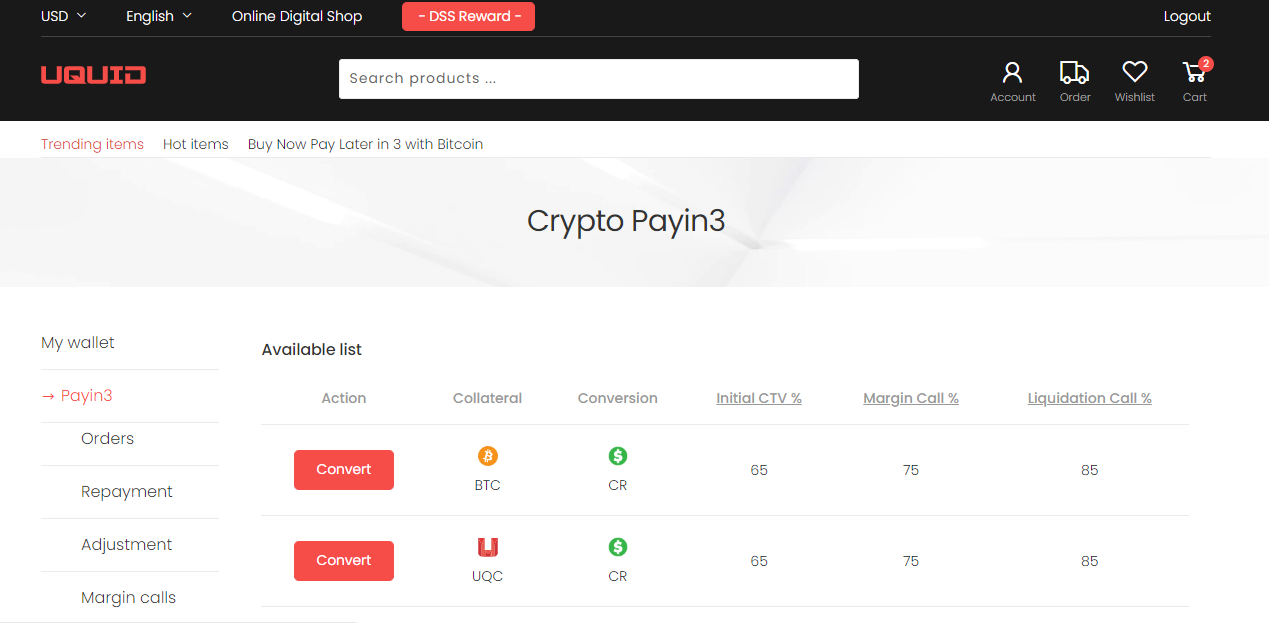
Task: Open the shopping Cart icon
Action: [1193, 72]
